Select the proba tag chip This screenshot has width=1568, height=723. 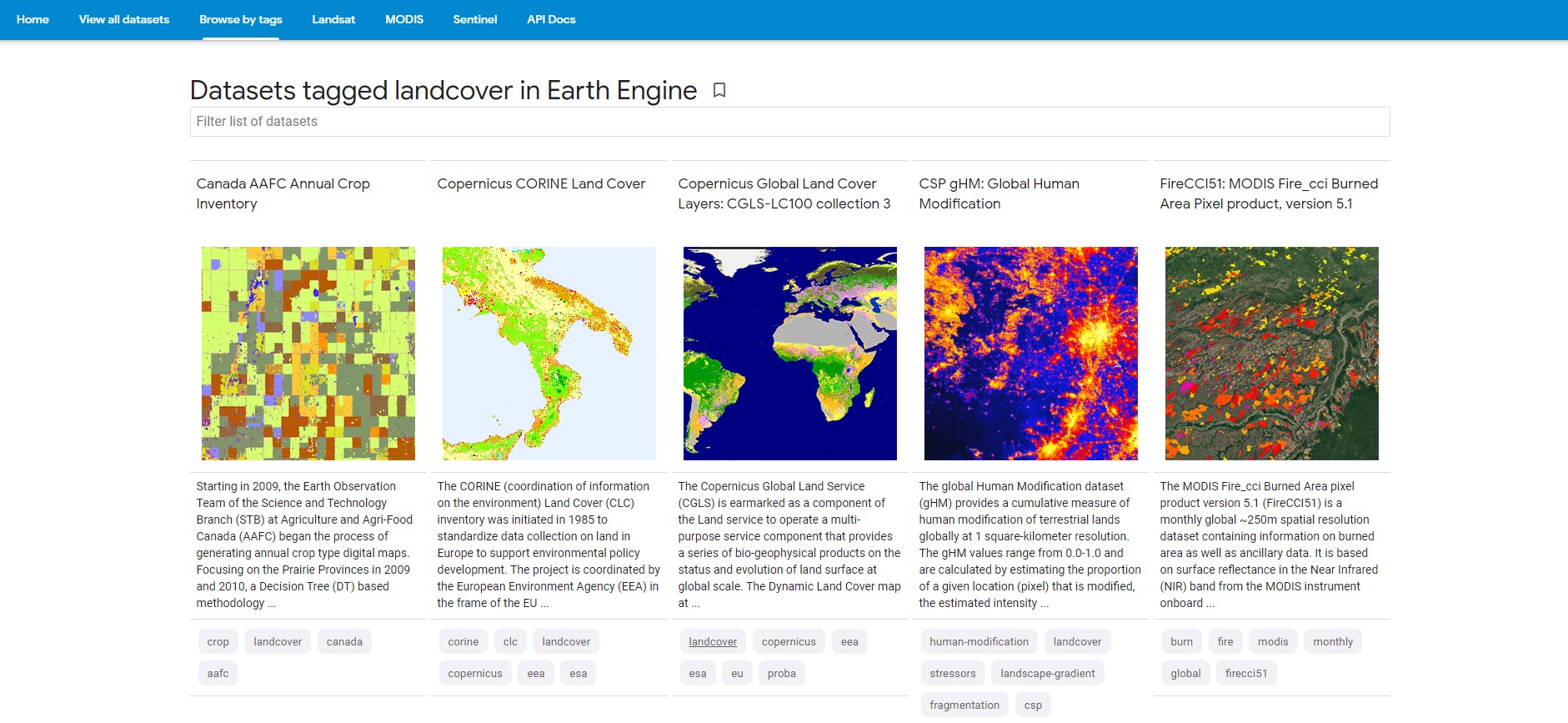[782, 673]
